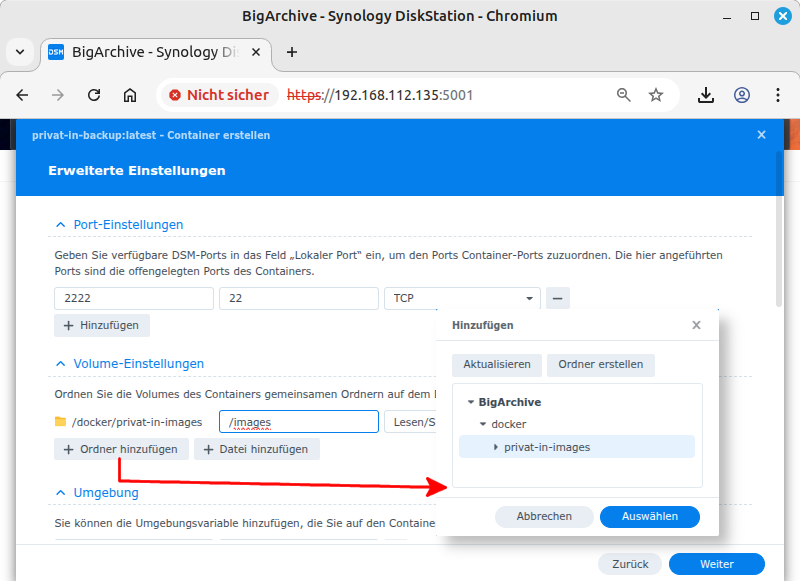Close the Hinzufügen dialog
This screenshot has height=581, width=800.
click(696, 325)
